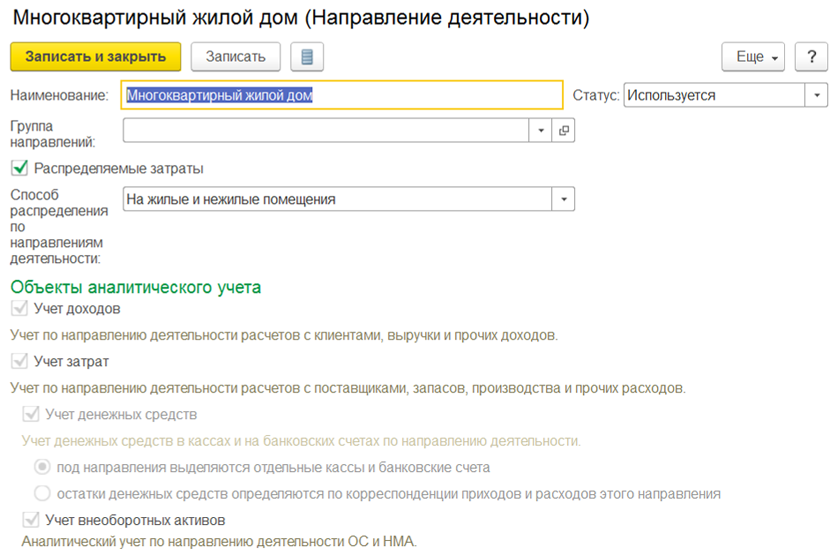Select the отдельные кассы и банковские счета radio option
Viewport: 830px width, 555px height.
pyautogui.click(x=42, y=467)
